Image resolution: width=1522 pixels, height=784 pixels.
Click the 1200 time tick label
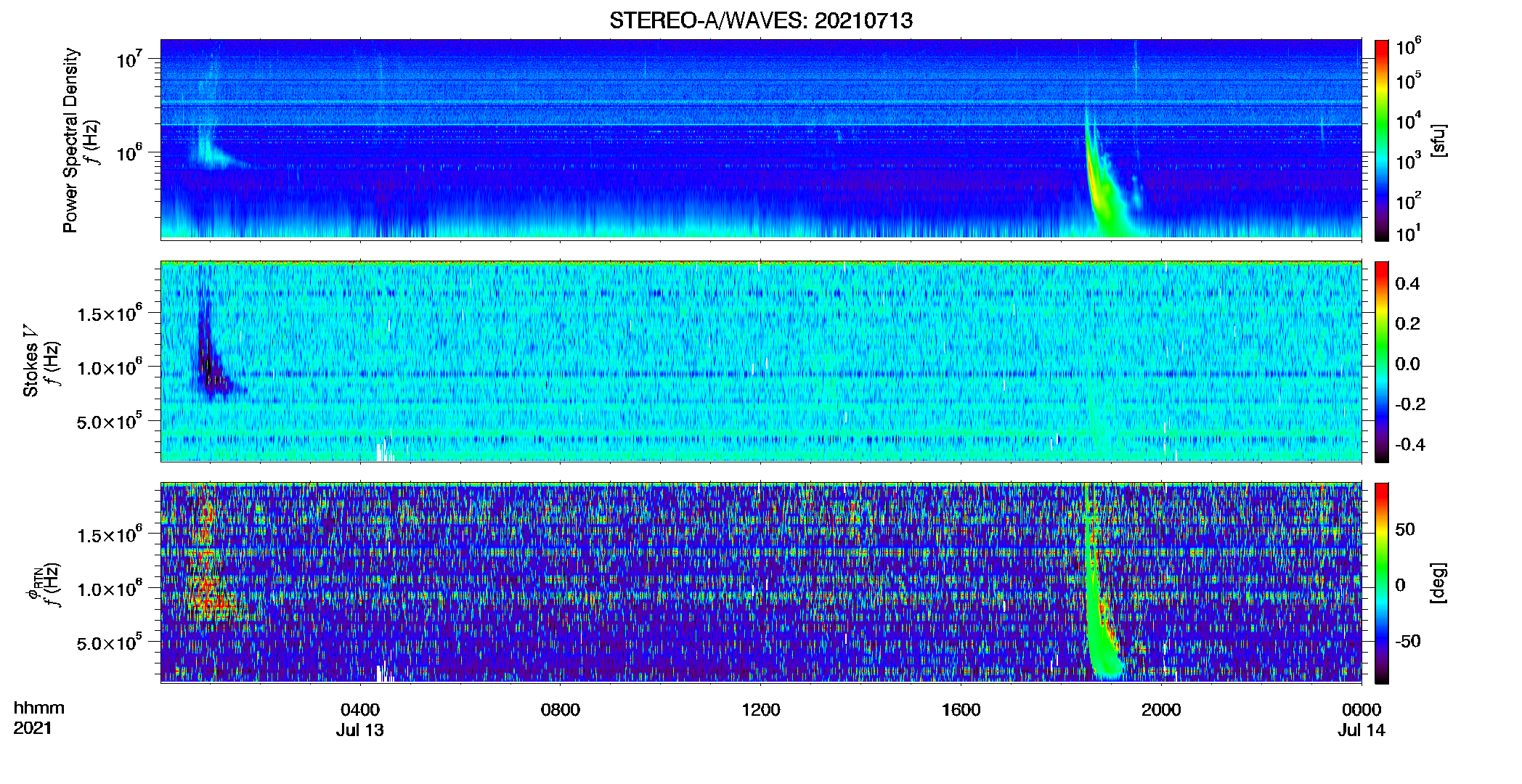click(761, 709)
